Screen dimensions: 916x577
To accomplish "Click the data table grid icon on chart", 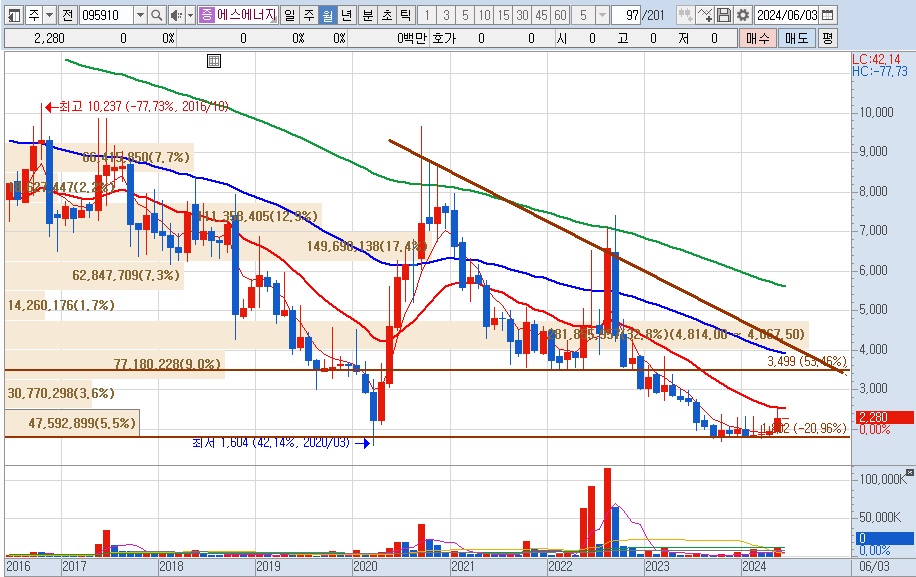I will (214, 61).
